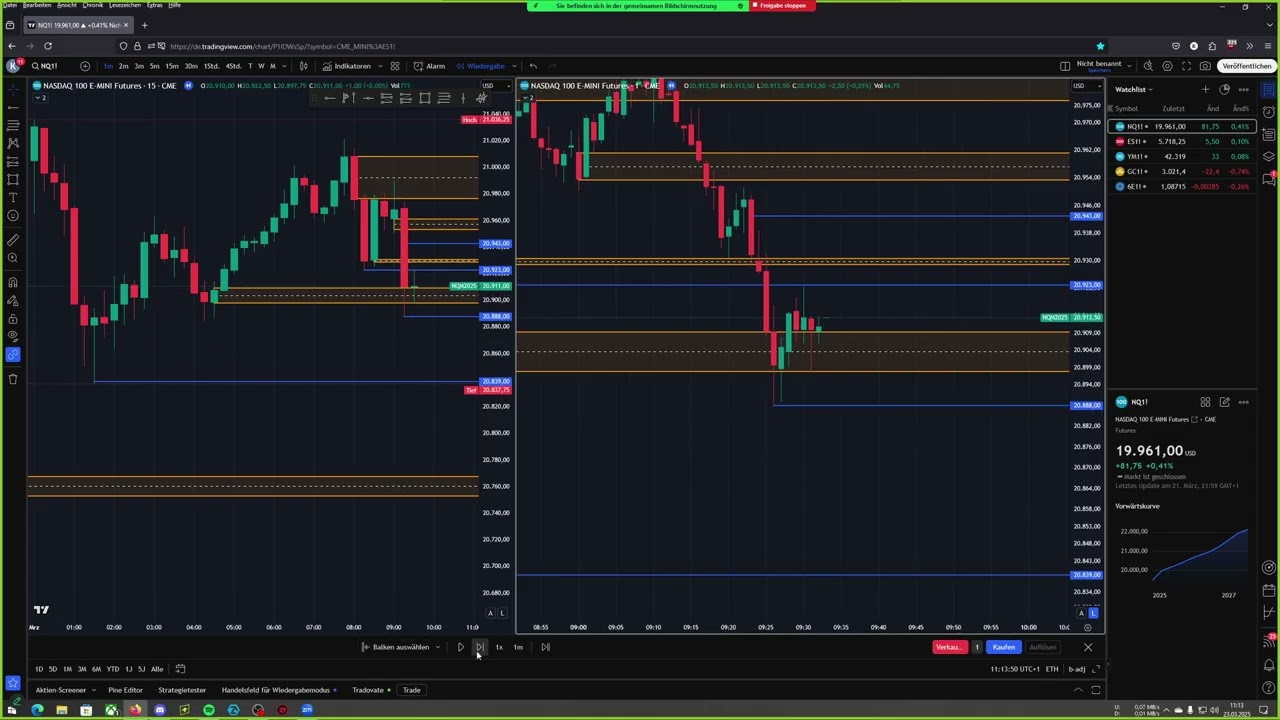Image resolution: width=1280 pixels, height=720 pixels.
Task: Open the quick search icon in the top bar
Action: 1148,66
